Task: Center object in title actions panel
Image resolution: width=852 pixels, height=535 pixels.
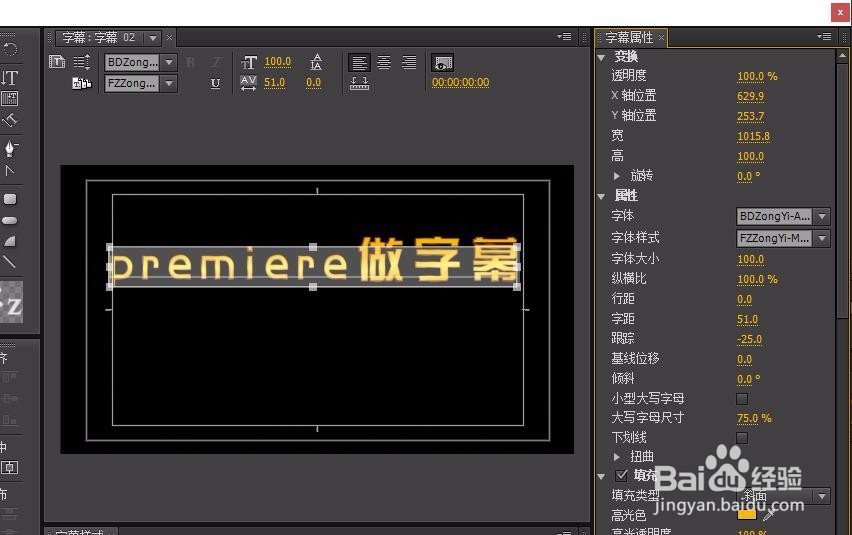Action: tap(10, 468)
